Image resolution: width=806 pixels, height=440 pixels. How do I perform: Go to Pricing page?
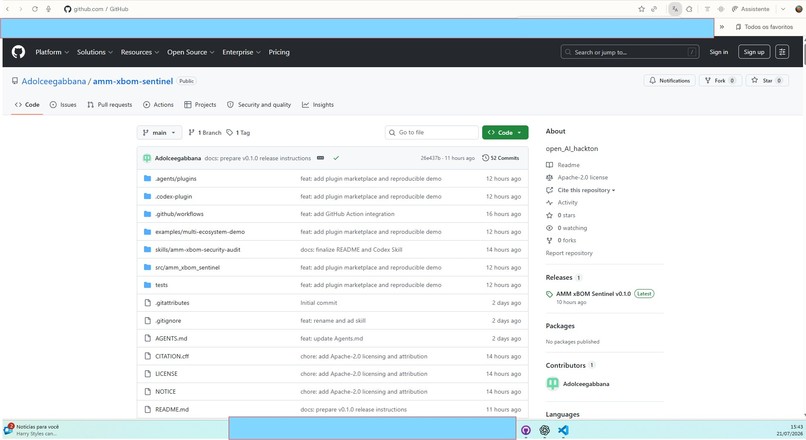279,52
